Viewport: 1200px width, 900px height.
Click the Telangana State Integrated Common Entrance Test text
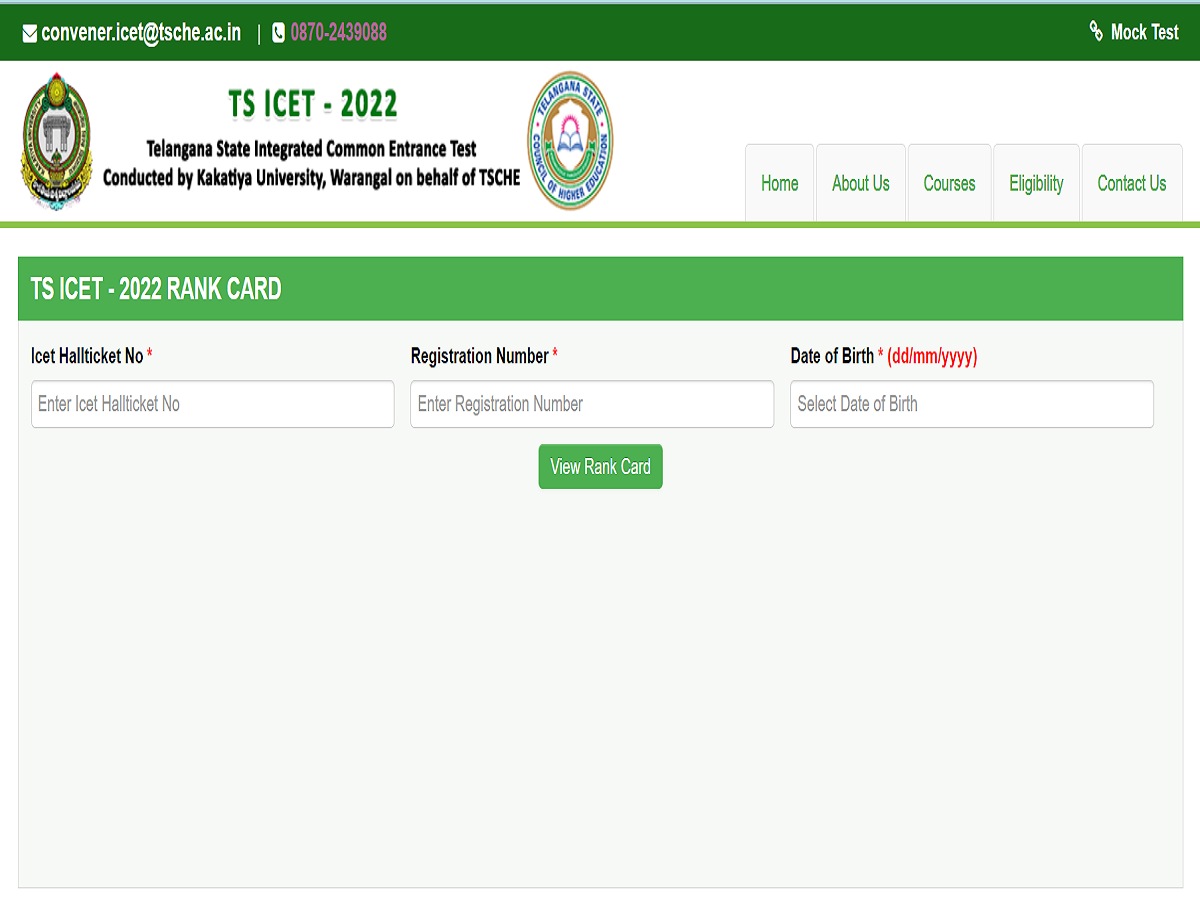tap(312, 149)
